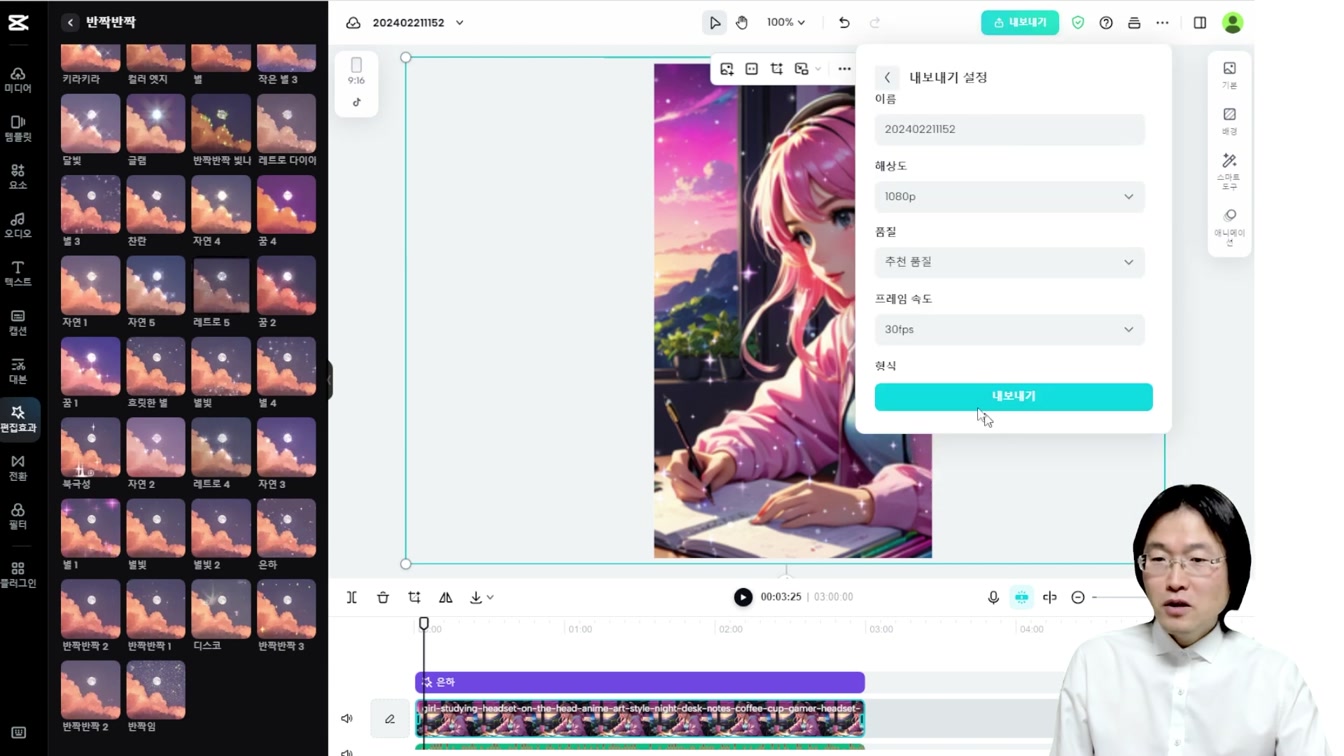Click the video track edit pencil button
This screenshot has width=1344, height=756.
(390, 719)
